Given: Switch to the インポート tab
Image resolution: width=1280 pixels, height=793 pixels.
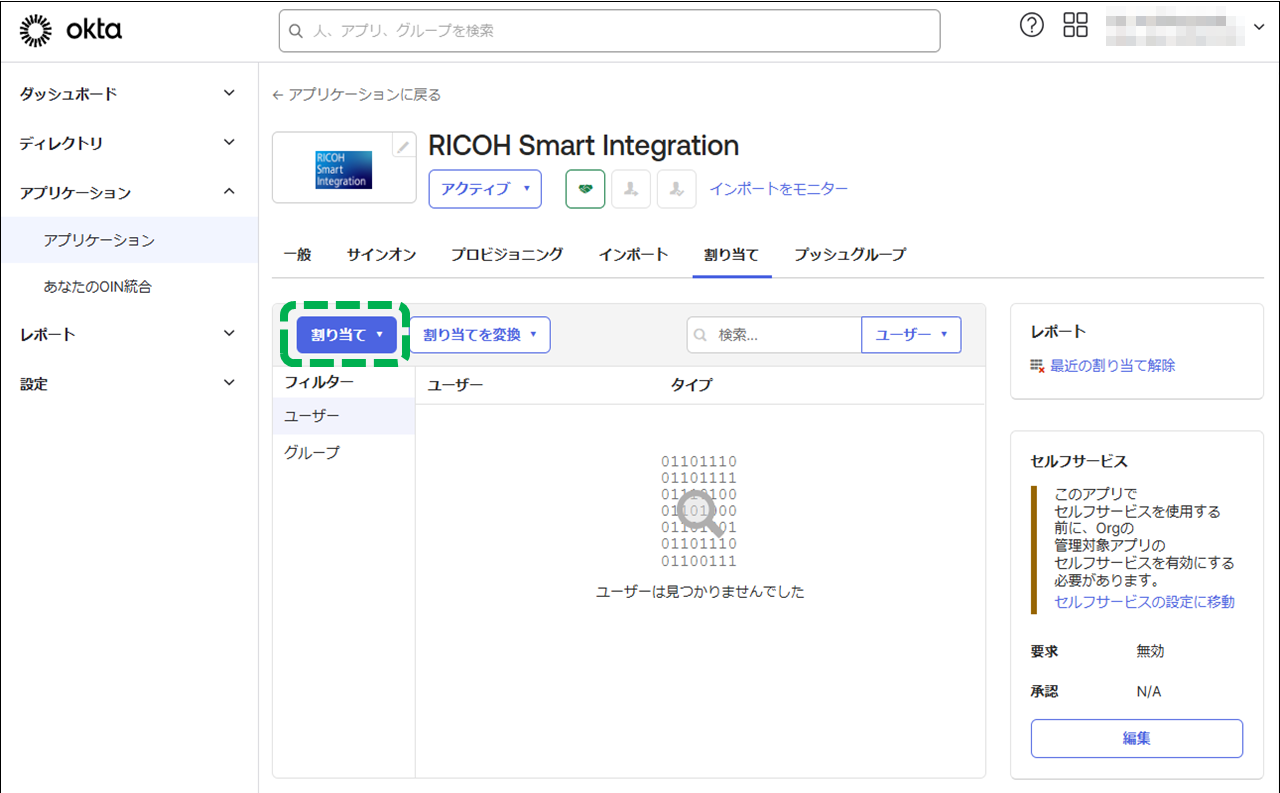Looking at the screenshot, I should pos(633,254).
